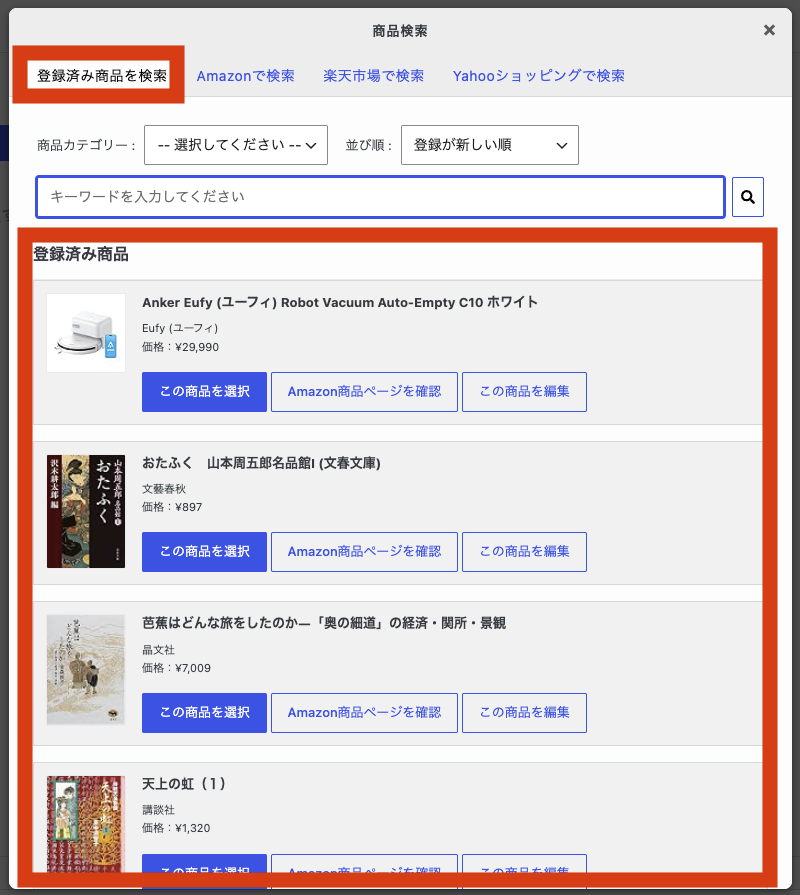
Task: Click the 晶文社 publisher text
Action: [158, 650]
